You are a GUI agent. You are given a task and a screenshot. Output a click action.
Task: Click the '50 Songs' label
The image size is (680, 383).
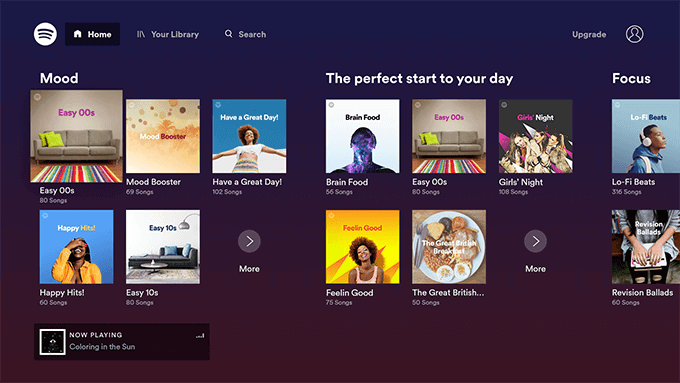click(x=426, y=303)
